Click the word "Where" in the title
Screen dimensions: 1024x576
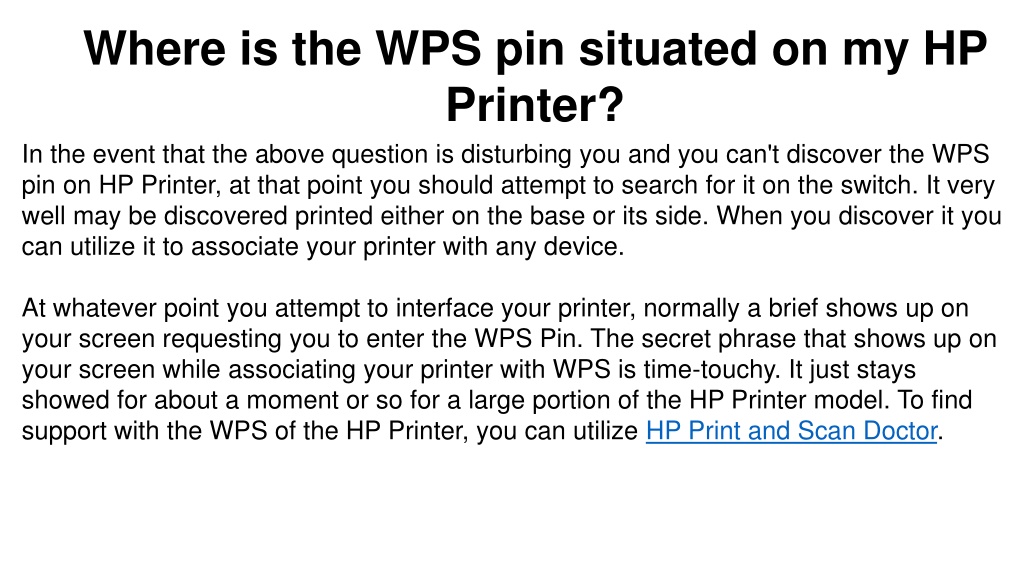pyautogui.click(x=155, y=48)
